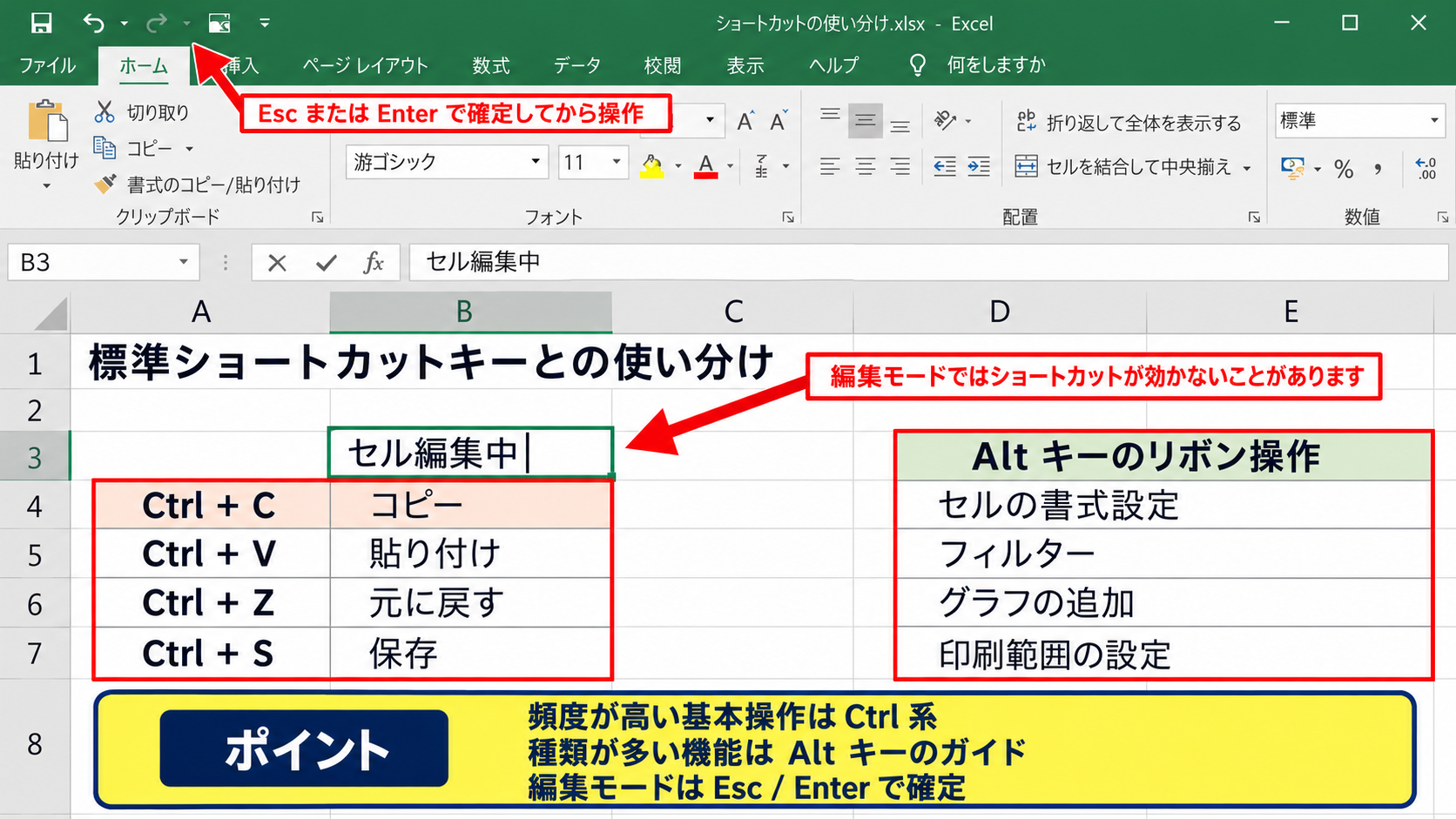Open the 貼り付け options dropdown arrow
This screenshot has height=819, width=1456.
(x=46, y=186)
